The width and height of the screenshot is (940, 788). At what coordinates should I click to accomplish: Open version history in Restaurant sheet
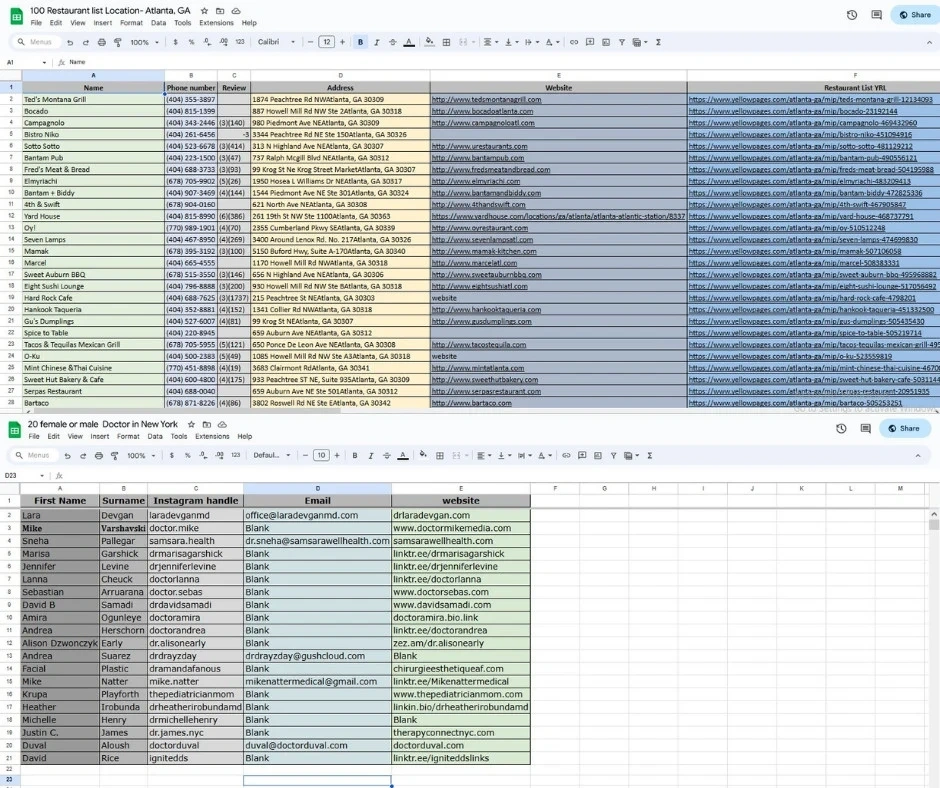(852, 15)
